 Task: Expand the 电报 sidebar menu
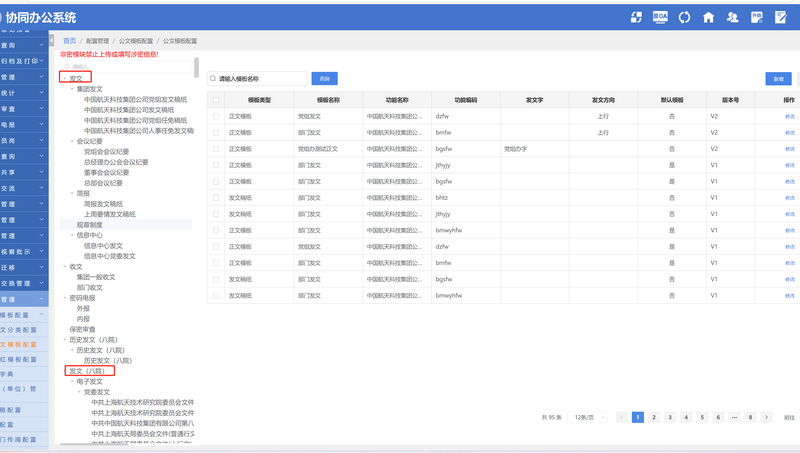coord(24,124)
